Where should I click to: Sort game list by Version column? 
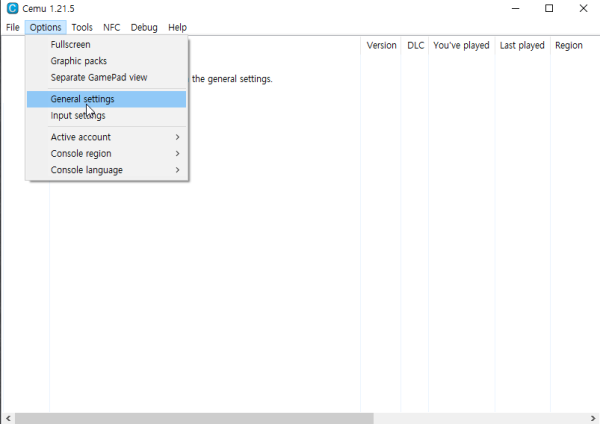pos(381,45)
